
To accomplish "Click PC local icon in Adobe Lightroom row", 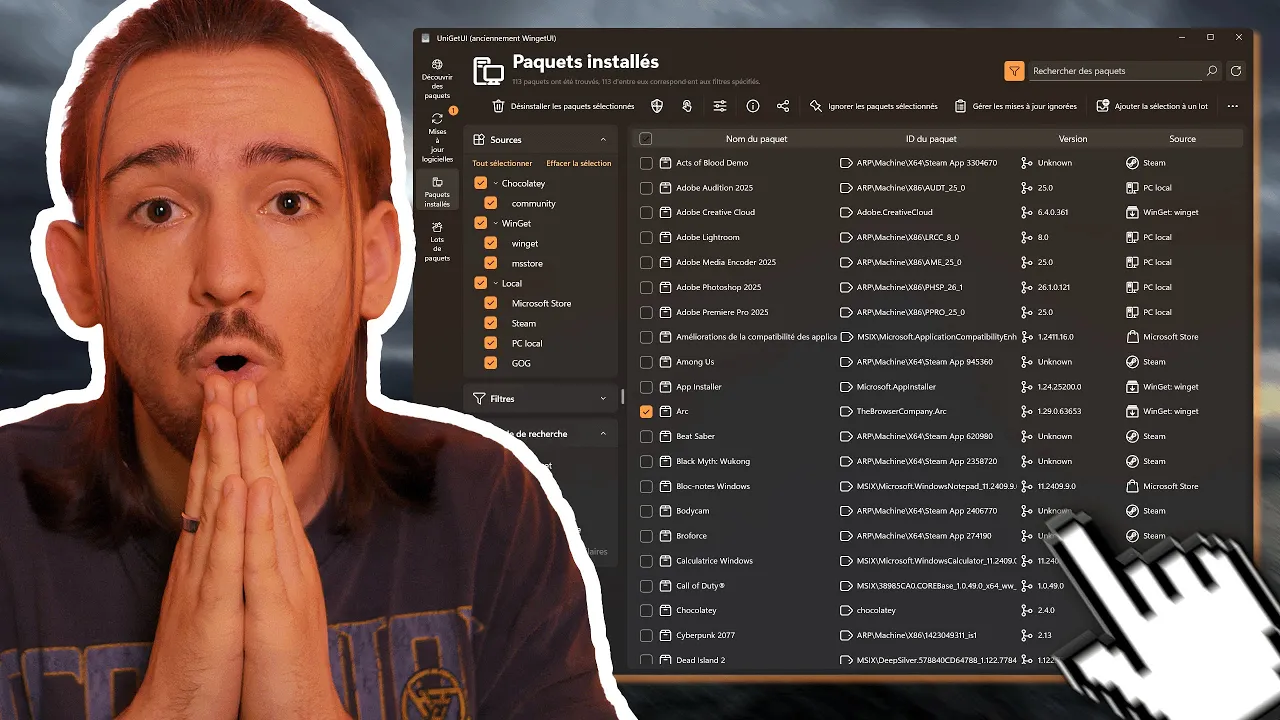I will point(1132,237).
